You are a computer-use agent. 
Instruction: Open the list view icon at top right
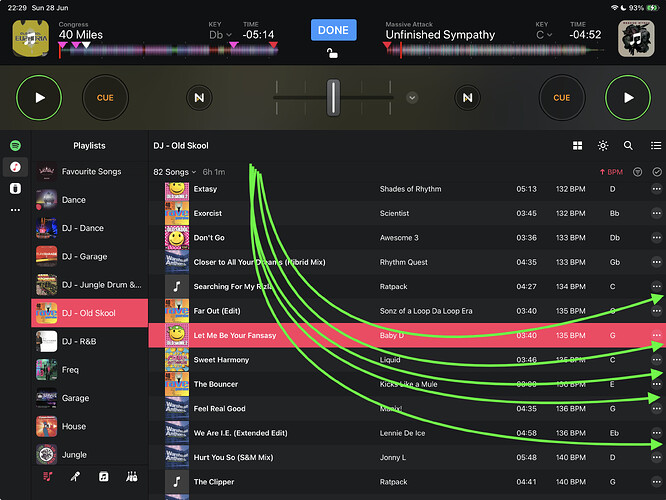point(655,146)
